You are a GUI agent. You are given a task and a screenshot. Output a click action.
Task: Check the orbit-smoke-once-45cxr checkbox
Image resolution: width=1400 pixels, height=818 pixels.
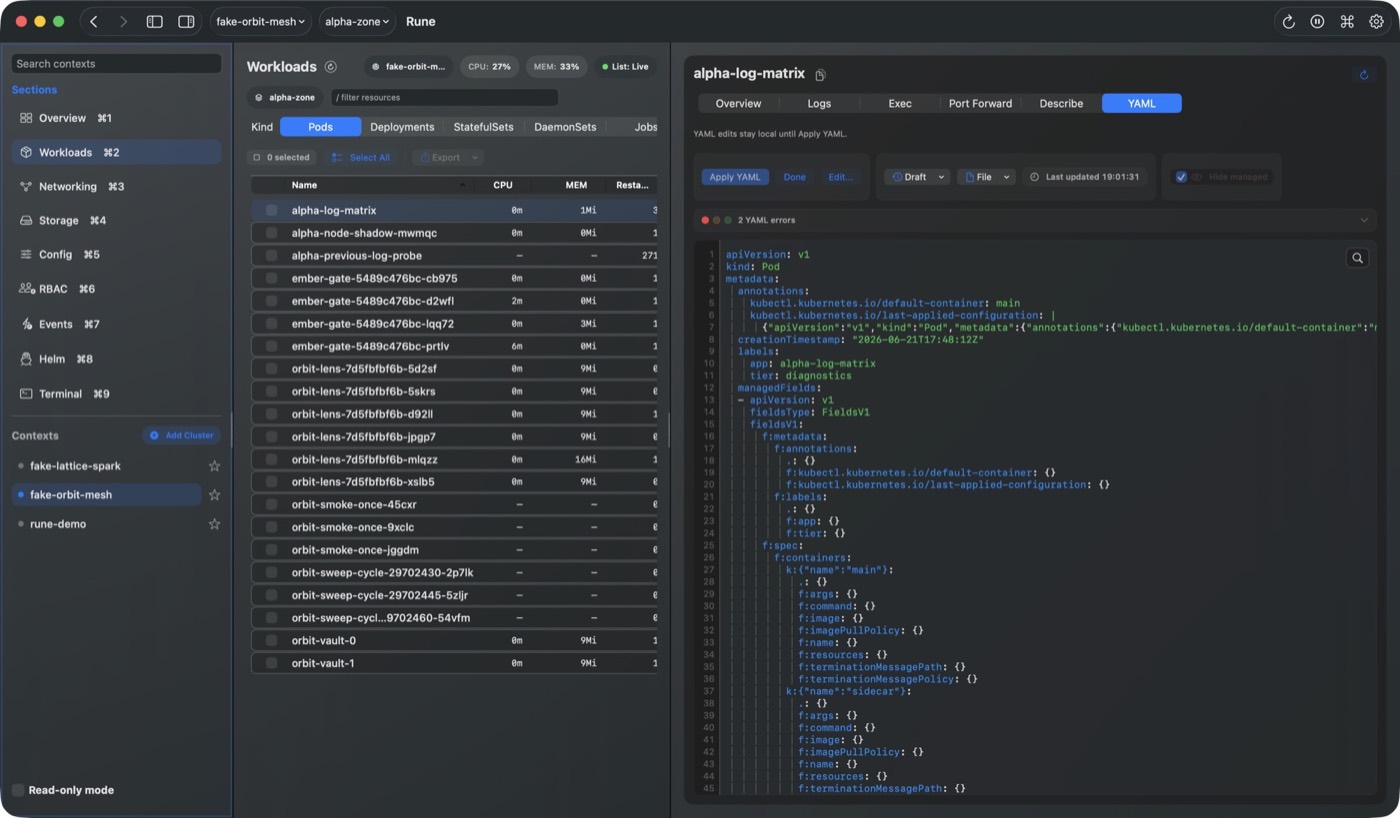(x=271, y=505)
